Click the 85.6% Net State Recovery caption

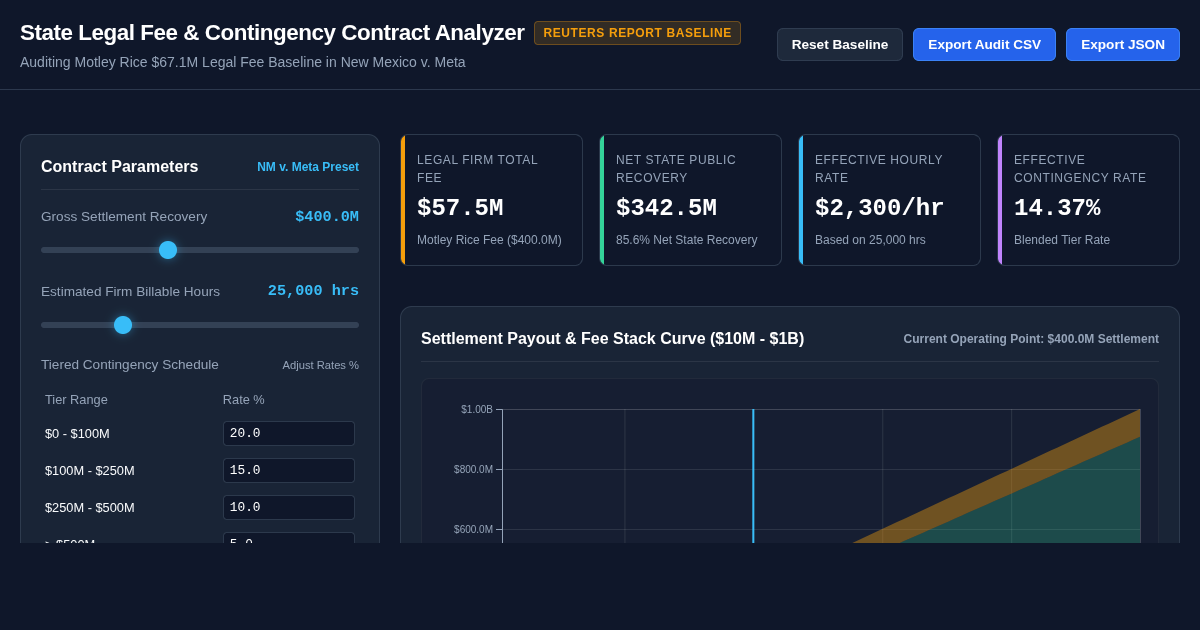[687, 240]
